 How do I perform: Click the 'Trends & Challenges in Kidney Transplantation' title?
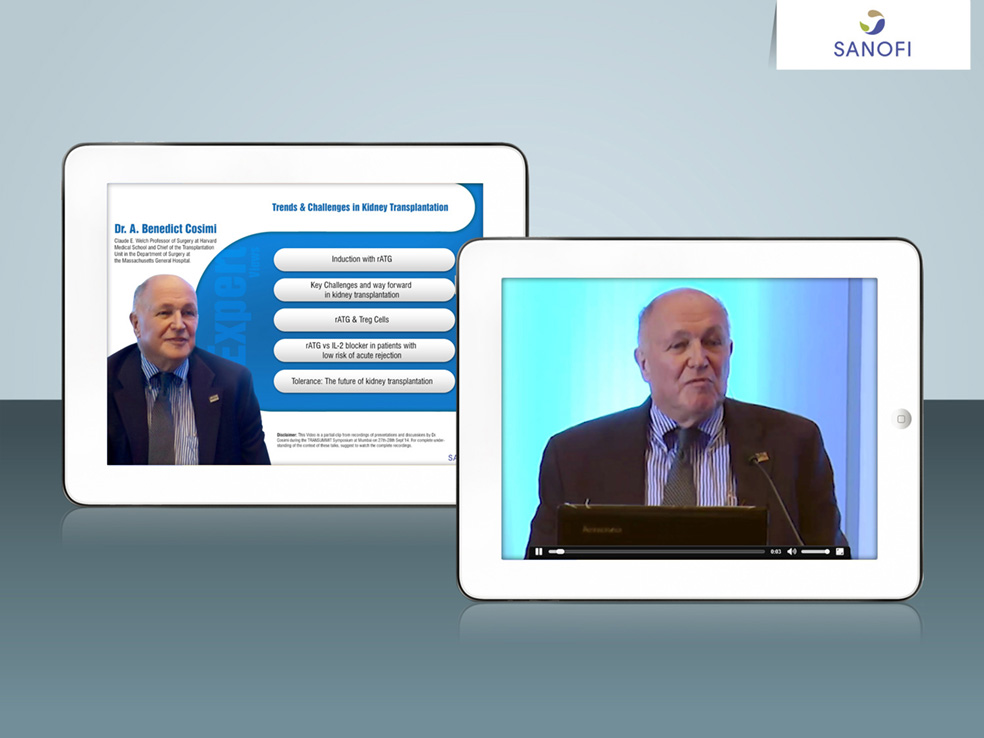pyautogui.click(x=360, y=207)
